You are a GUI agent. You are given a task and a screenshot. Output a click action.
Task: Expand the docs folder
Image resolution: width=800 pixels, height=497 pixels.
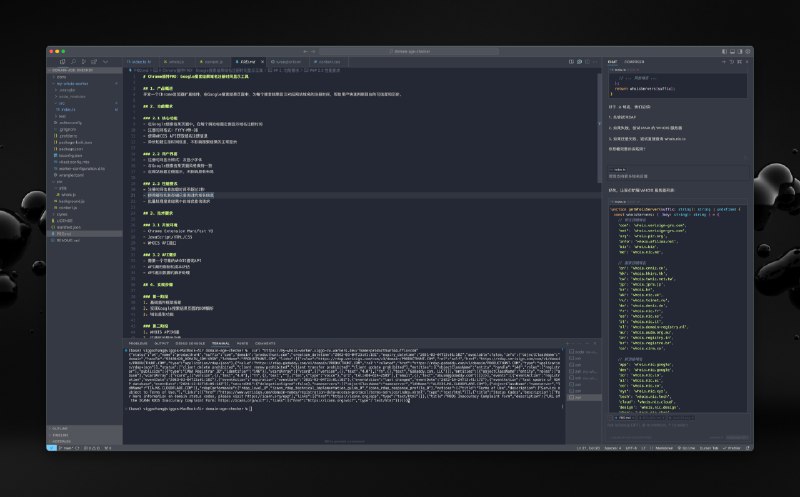coord(84,77)
